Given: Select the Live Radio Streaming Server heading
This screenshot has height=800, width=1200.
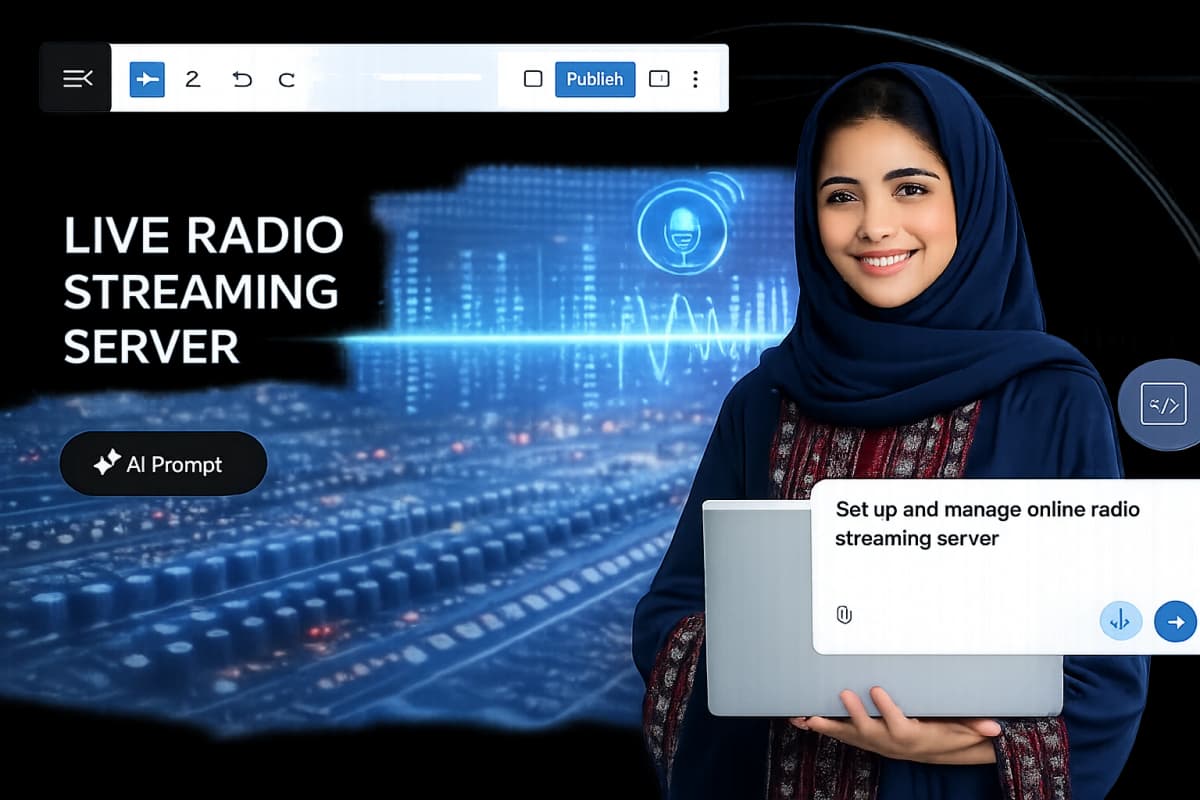Looking at the screenshot, I should (203, 291).
